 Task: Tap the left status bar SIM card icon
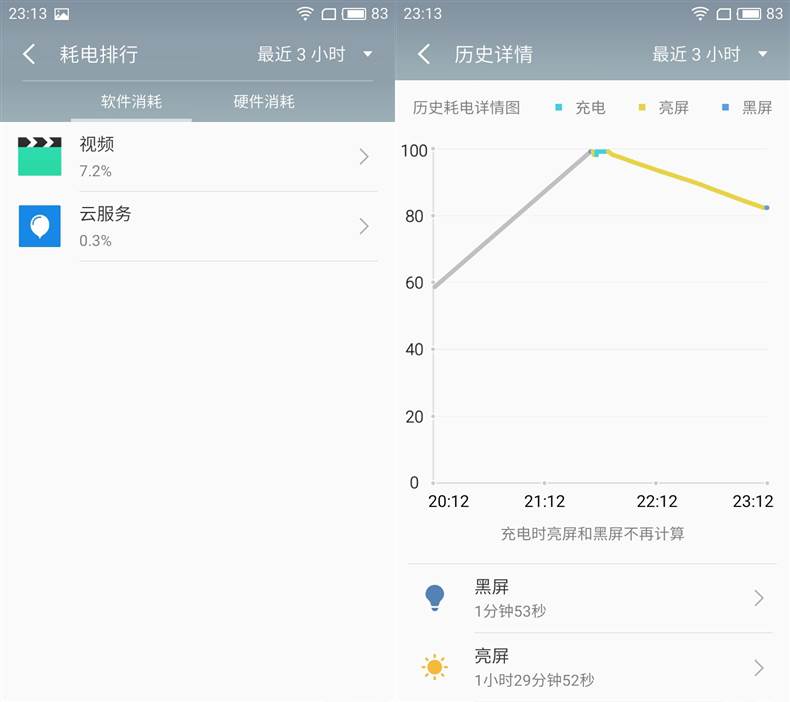[328, 14]
